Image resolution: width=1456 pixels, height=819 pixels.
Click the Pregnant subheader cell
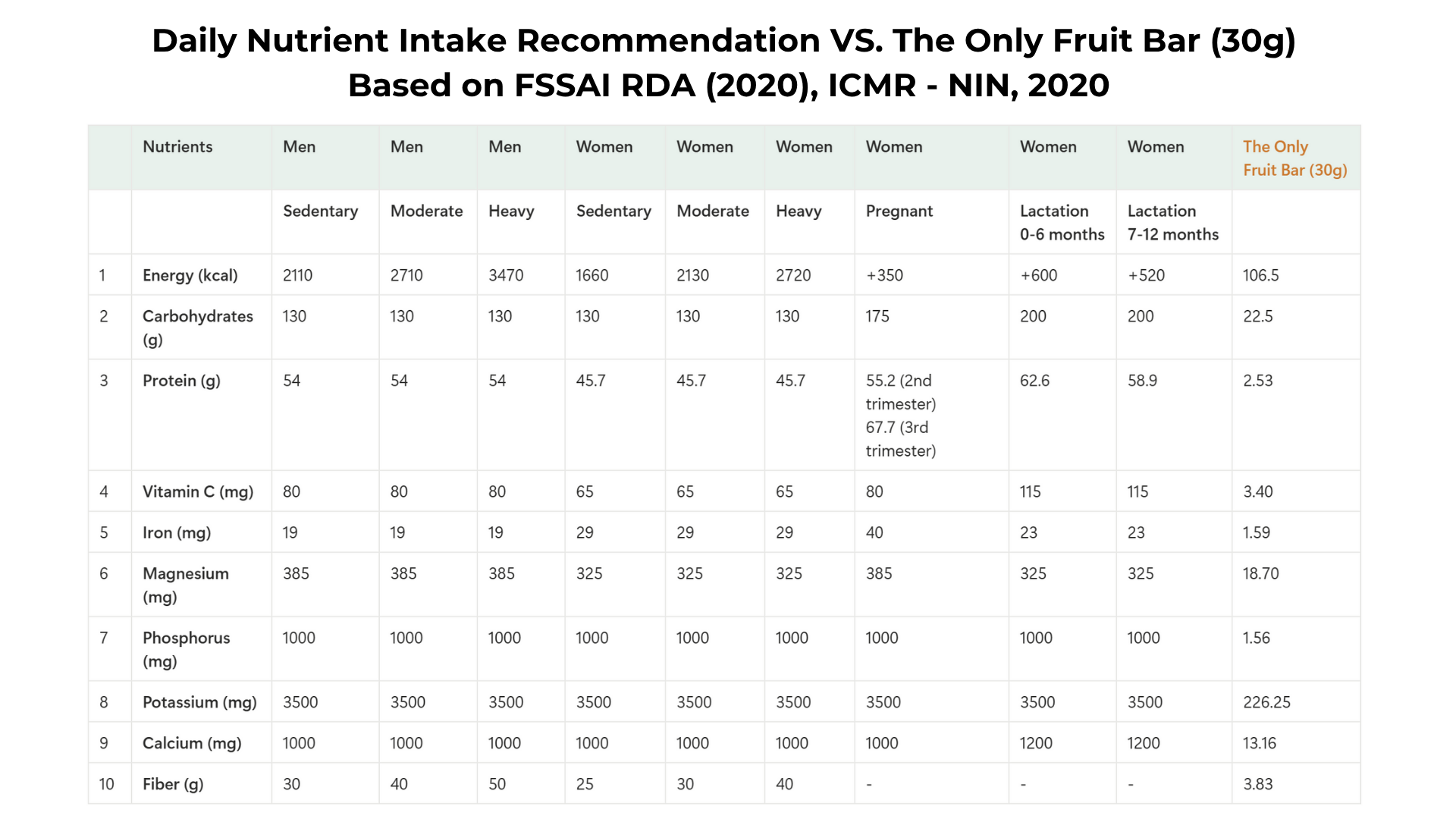coord(899,212)
